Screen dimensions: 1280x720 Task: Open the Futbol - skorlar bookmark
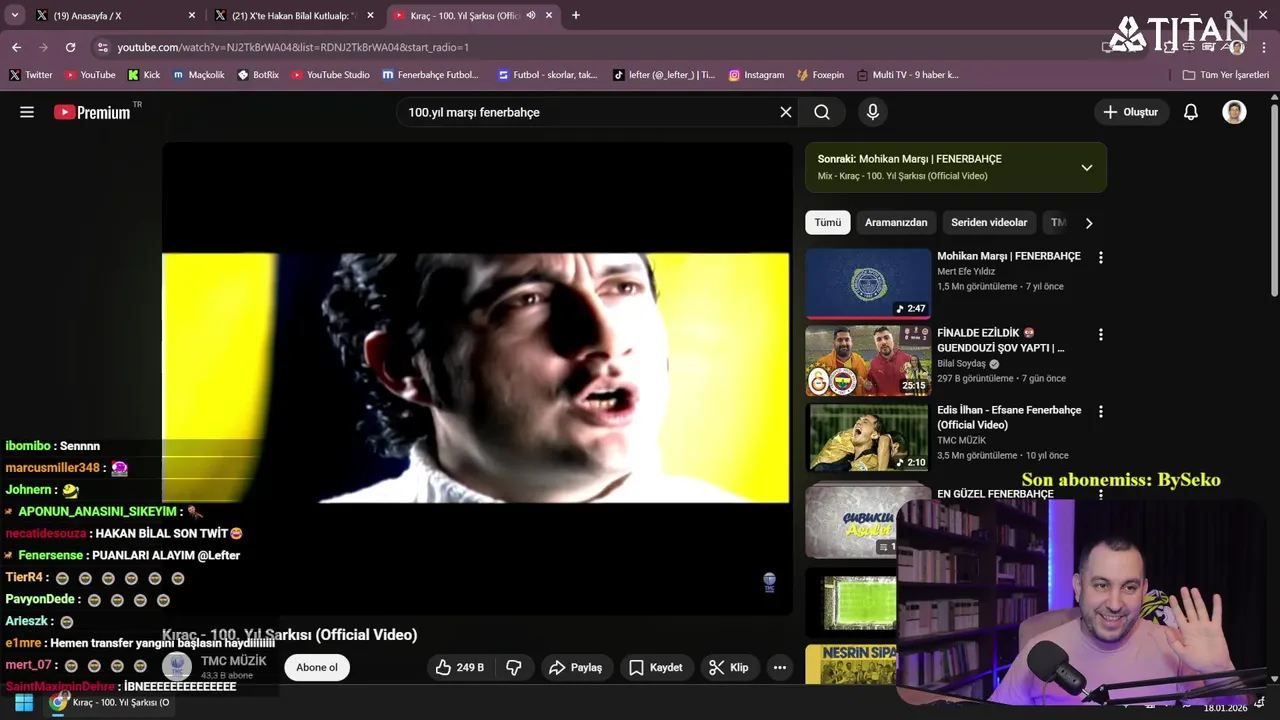pos(547,75)
